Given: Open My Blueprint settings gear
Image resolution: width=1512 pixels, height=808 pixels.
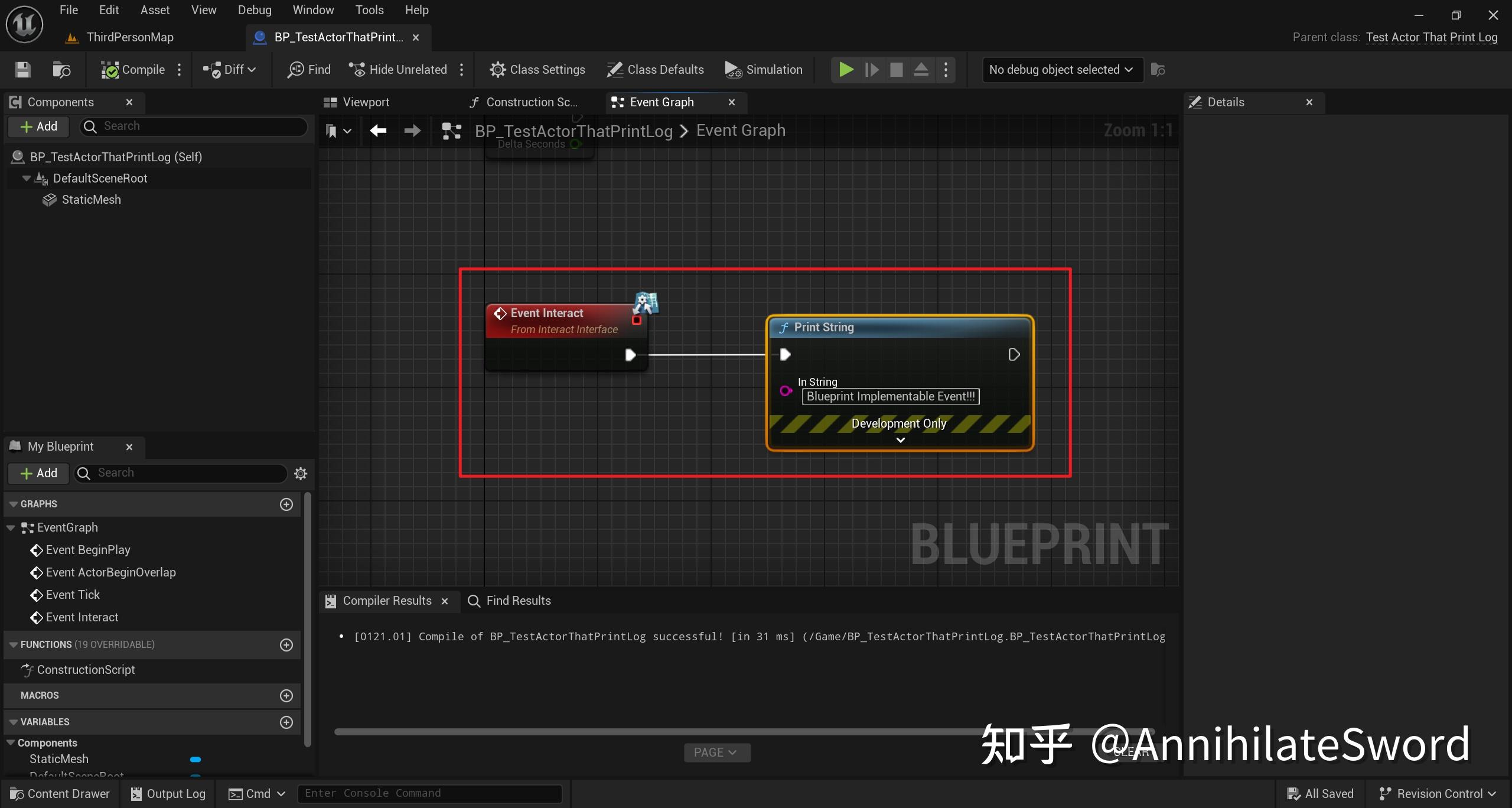Looking at the screenshot, I should tap(301, 473).
